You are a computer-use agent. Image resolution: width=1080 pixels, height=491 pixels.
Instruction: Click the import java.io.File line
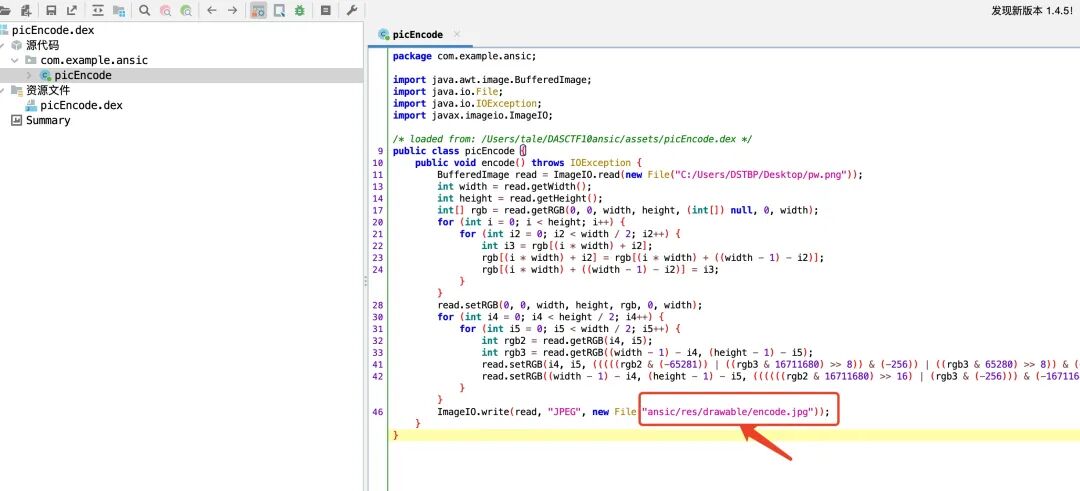(448, 92)
